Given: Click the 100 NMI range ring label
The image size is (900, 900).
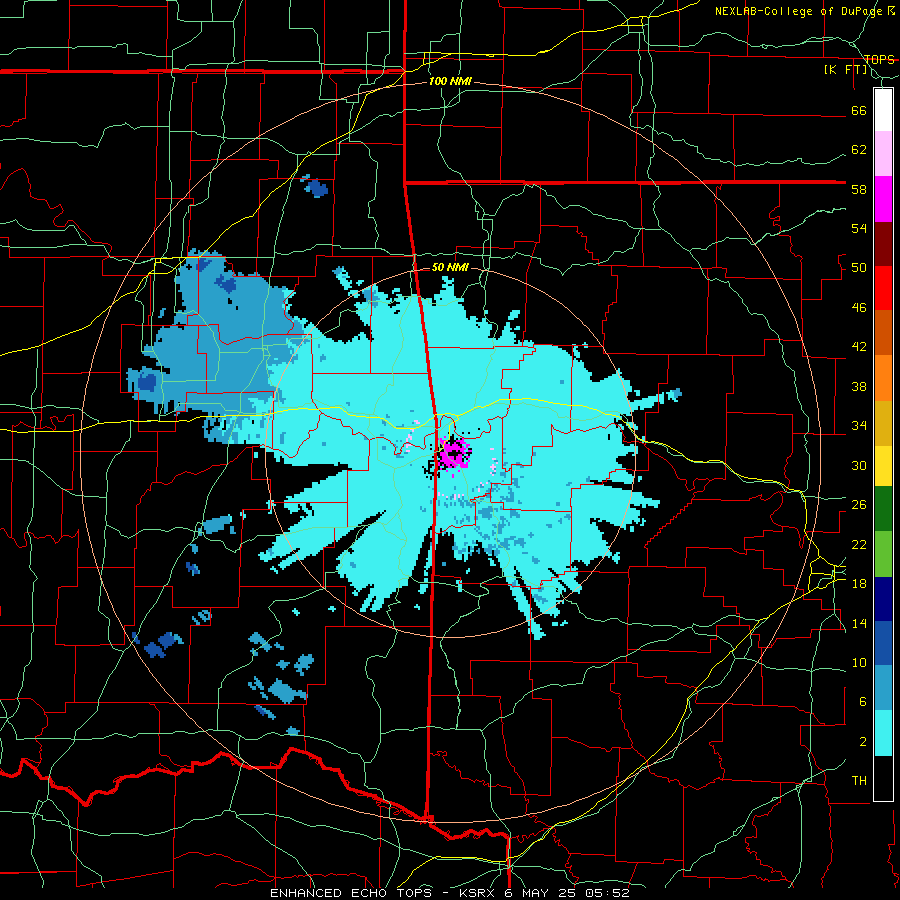Looking at the screenshot, I should click(x=450, y=82).
